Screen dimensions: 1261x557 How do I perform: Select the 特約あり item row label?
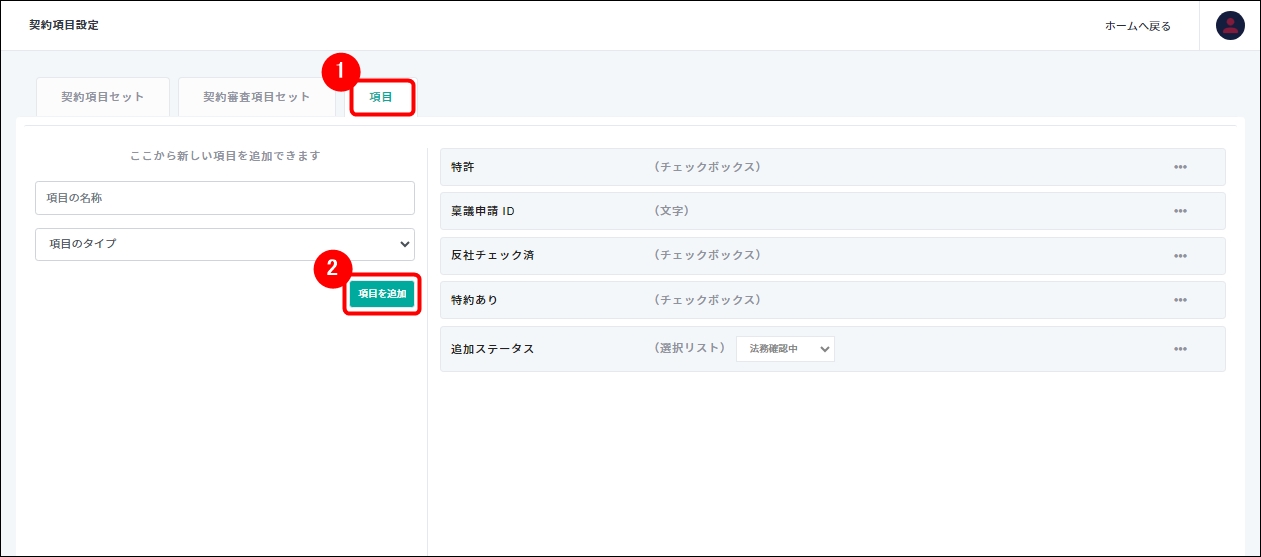[x=475, y=300]
